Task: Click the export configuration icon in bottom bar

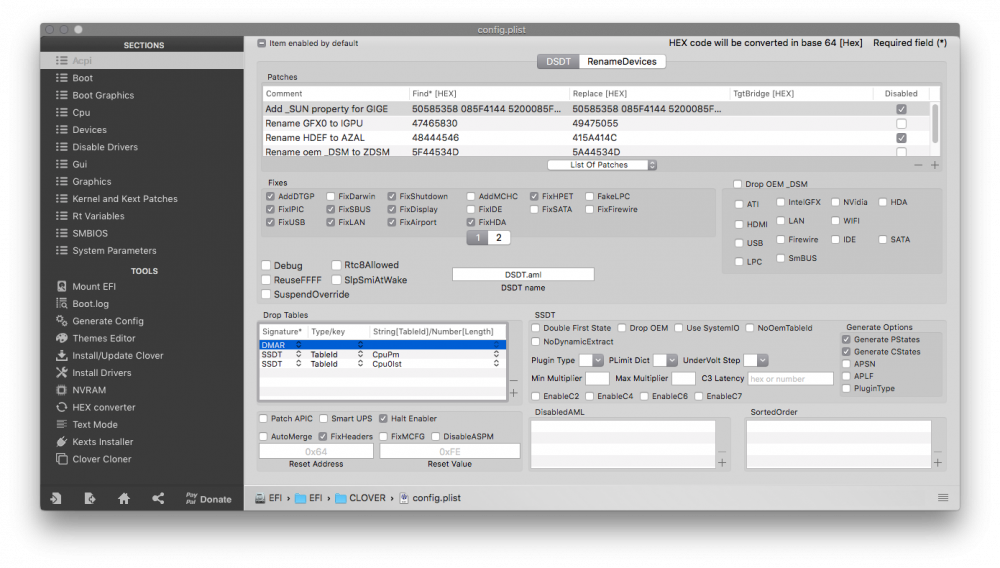Action: click(90, 499)
